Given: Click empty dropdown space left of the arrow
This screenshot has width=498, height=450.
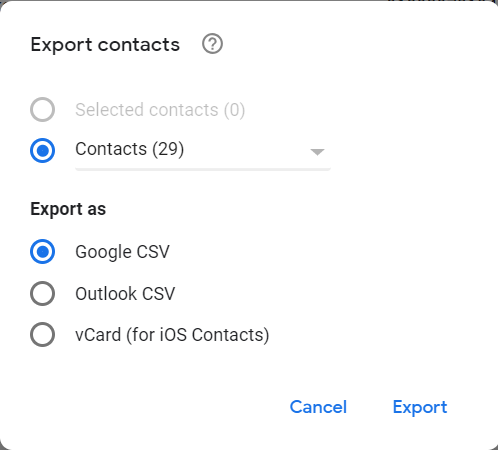Looking at the screenshot, I should click(x=247, y=151).
